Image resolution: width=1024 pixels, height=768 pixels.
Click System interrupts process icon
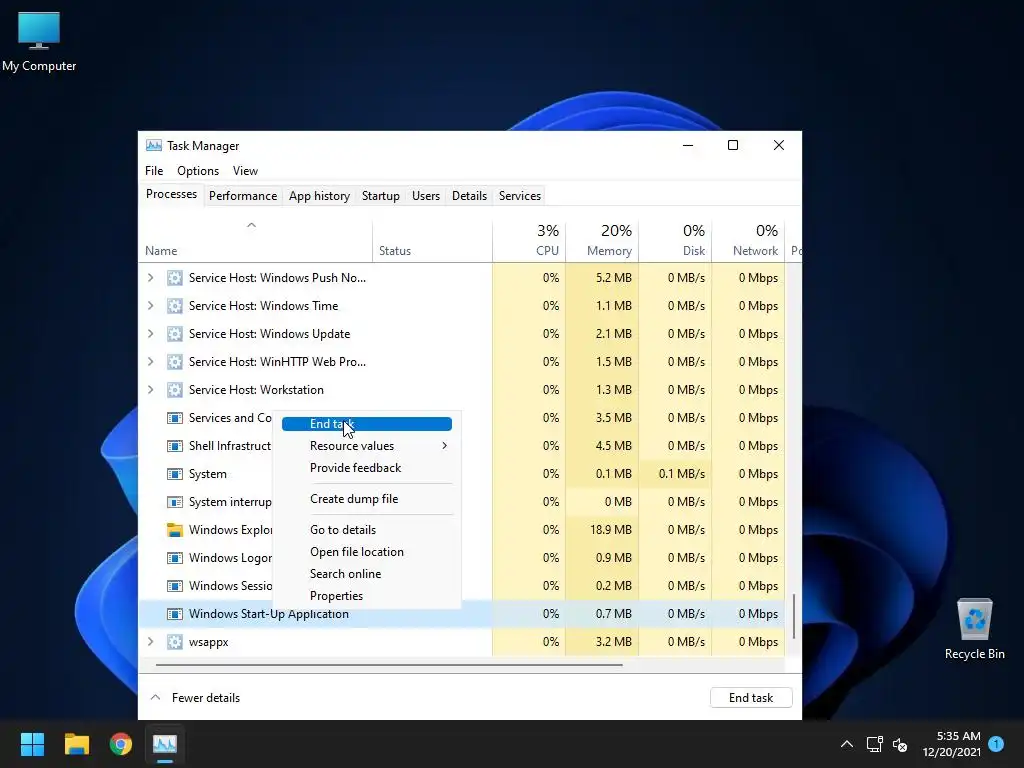174,502
